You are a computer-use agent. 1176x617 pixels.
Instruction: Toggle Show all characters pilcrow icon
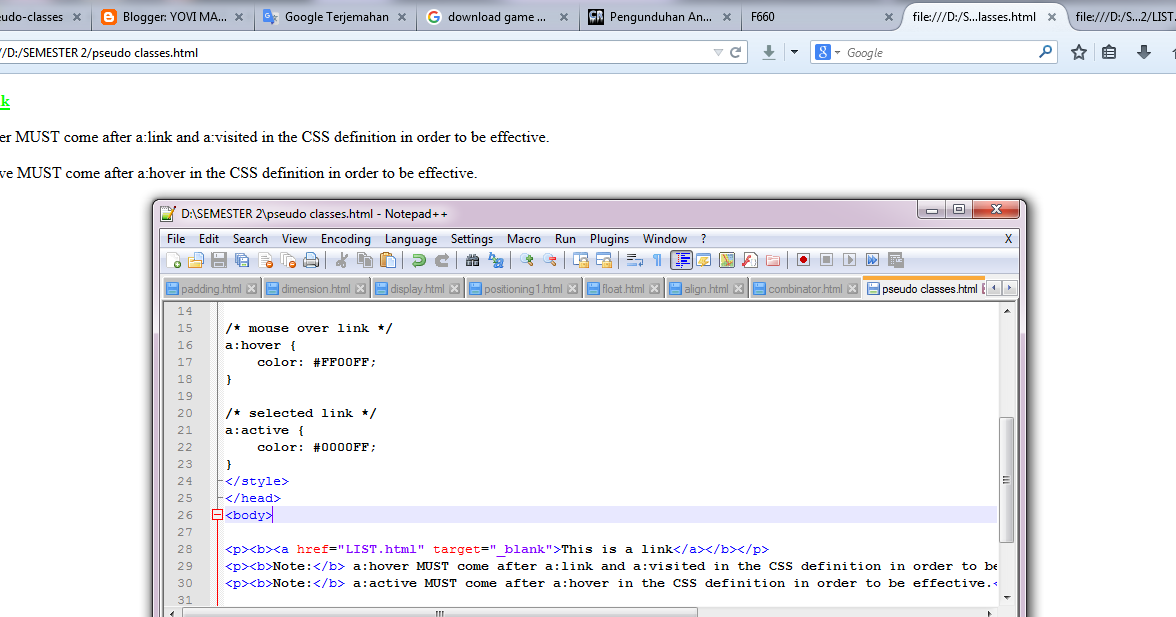(658, 260)
